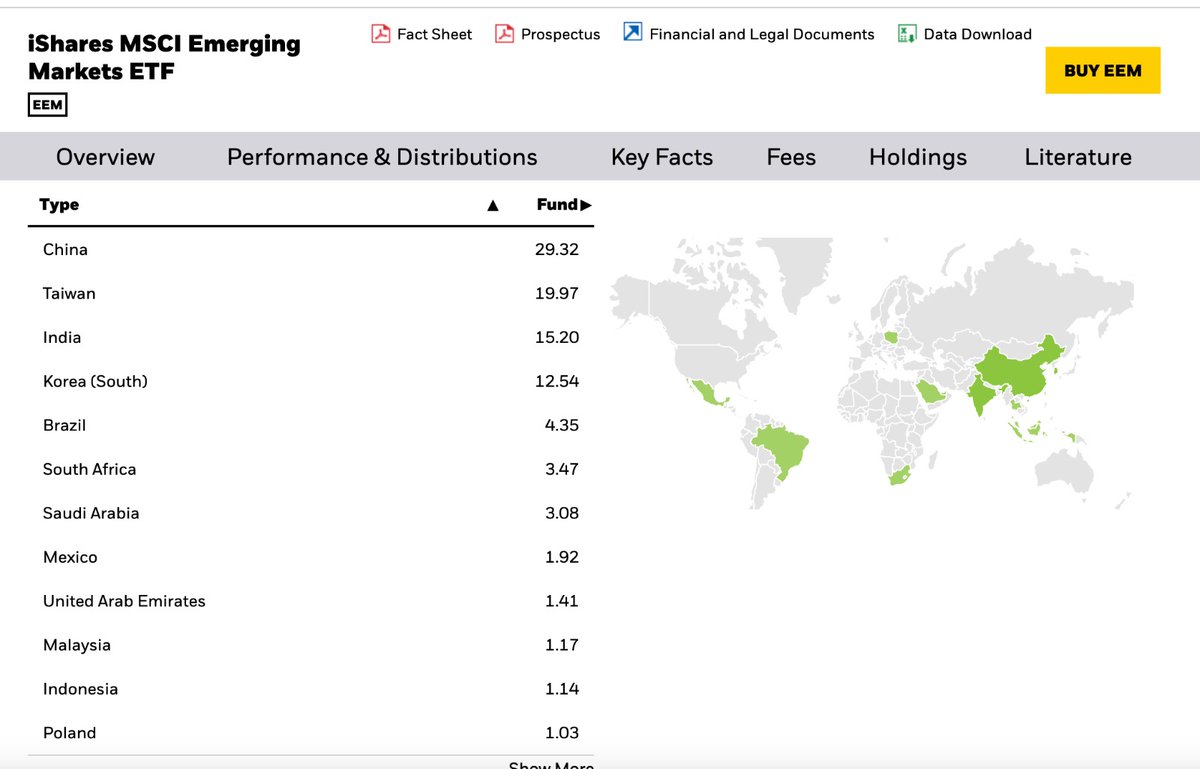
Task: Select the Indonesia row label
Action: (80, 689)
